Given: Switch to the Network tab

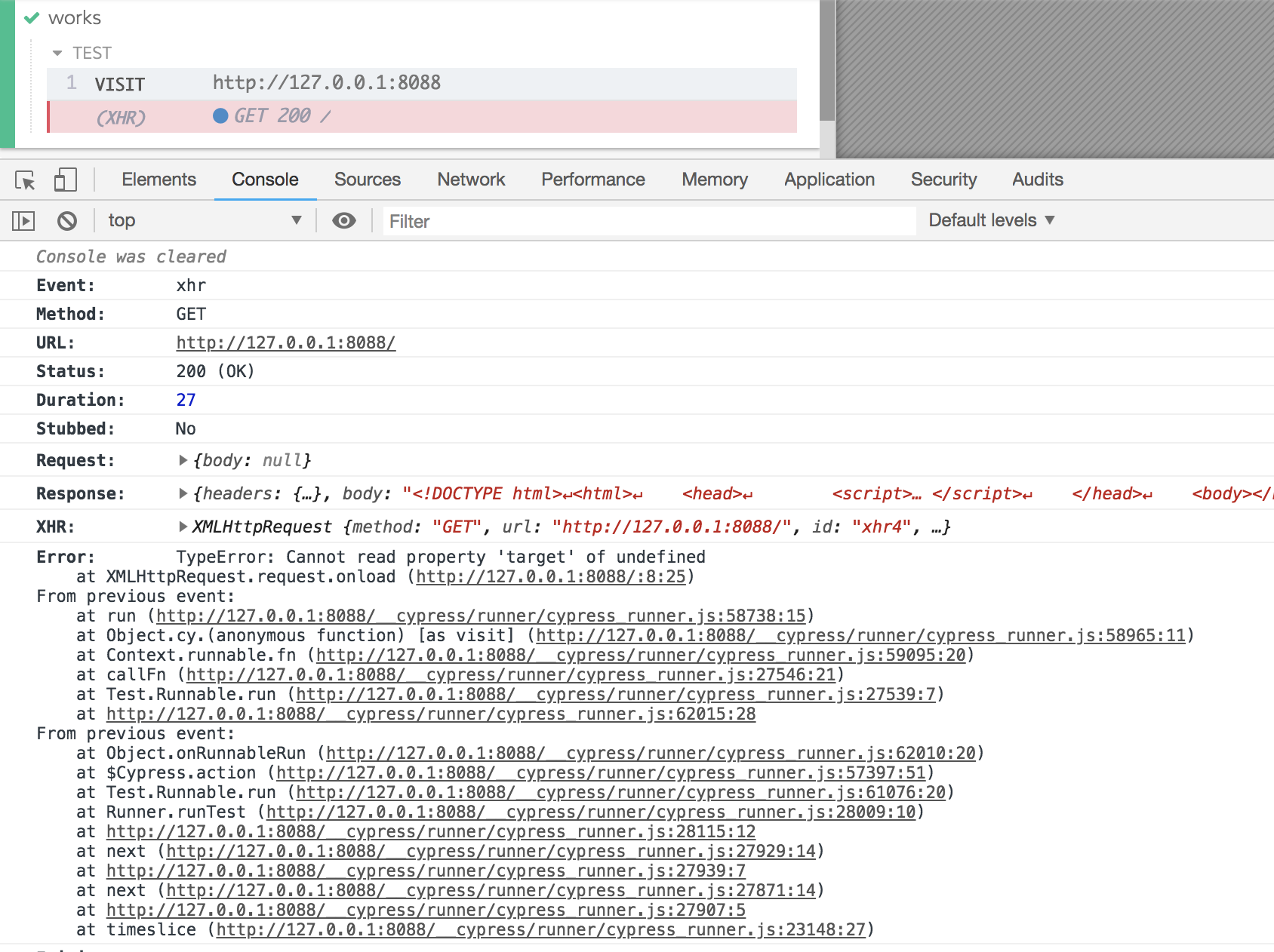Looking at the screenshot, I should pos(470,180).
